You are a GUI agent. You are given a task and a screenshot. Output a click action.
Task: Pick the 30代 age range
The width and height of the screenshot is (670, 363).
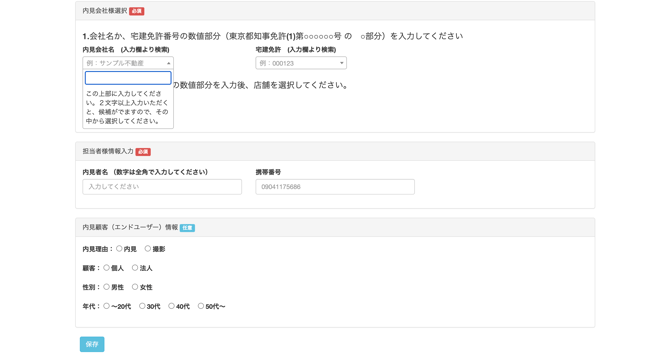click(x=142, y=306)
